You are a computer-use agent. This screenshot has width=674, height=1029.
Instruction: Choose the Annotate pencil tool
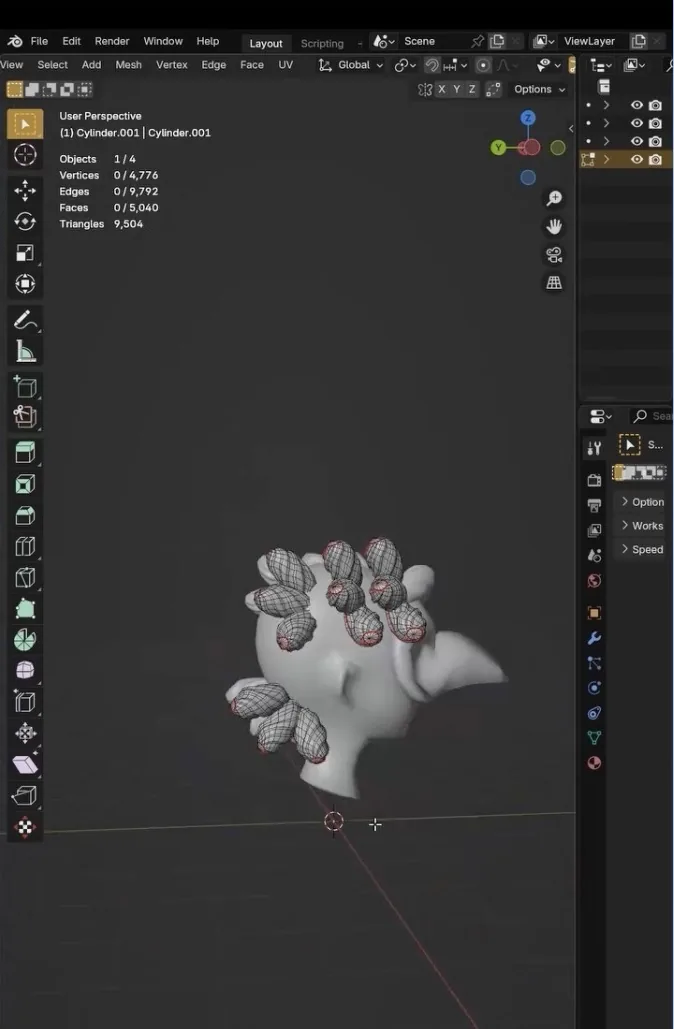pos(25,320)
